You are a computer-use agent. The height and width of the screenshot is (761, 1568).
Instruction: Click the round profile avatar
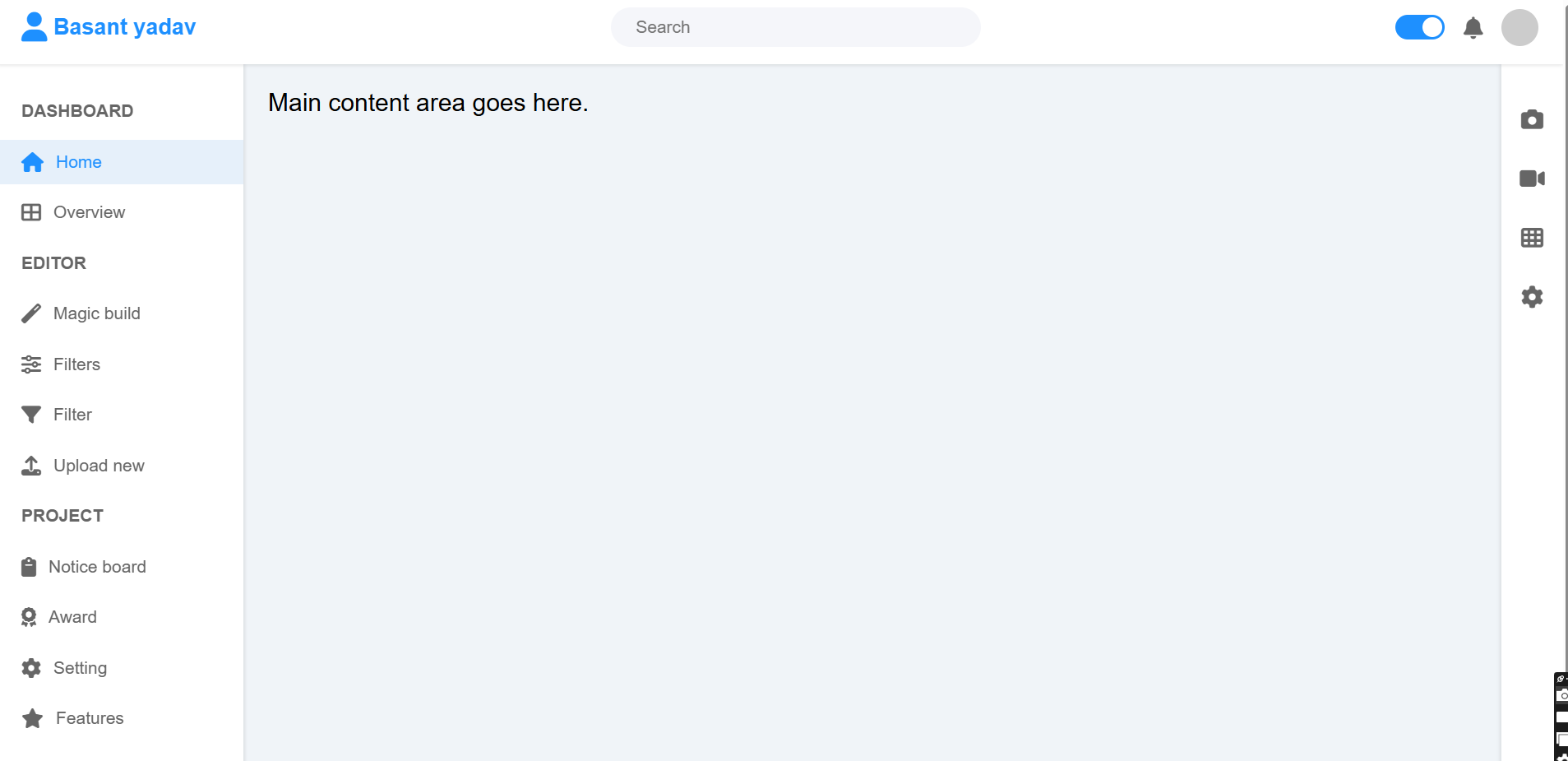tap(1519, 28)
